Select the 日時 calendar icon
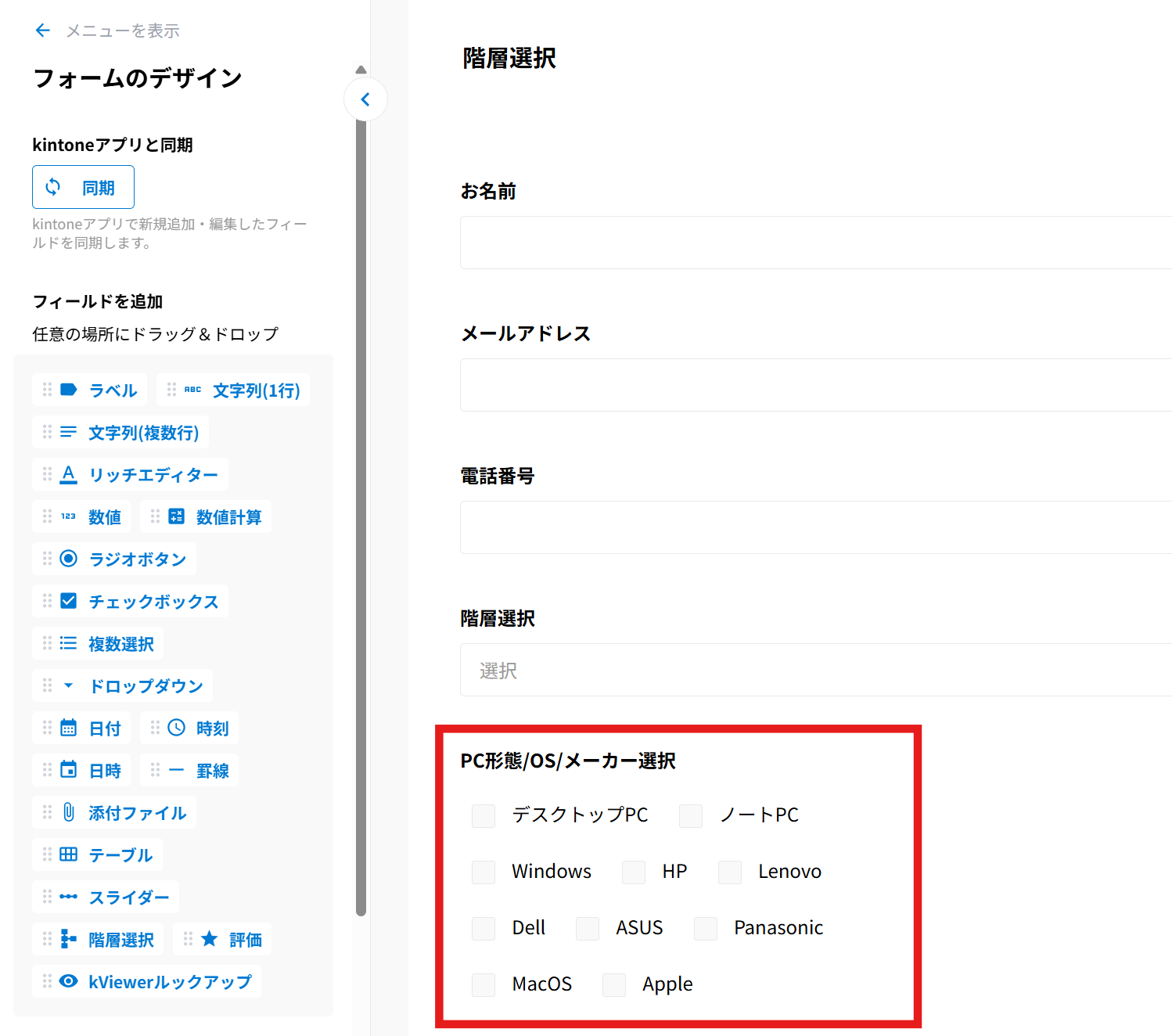Viewport: 1172px width, 1036px height. [x=69, y=770]
